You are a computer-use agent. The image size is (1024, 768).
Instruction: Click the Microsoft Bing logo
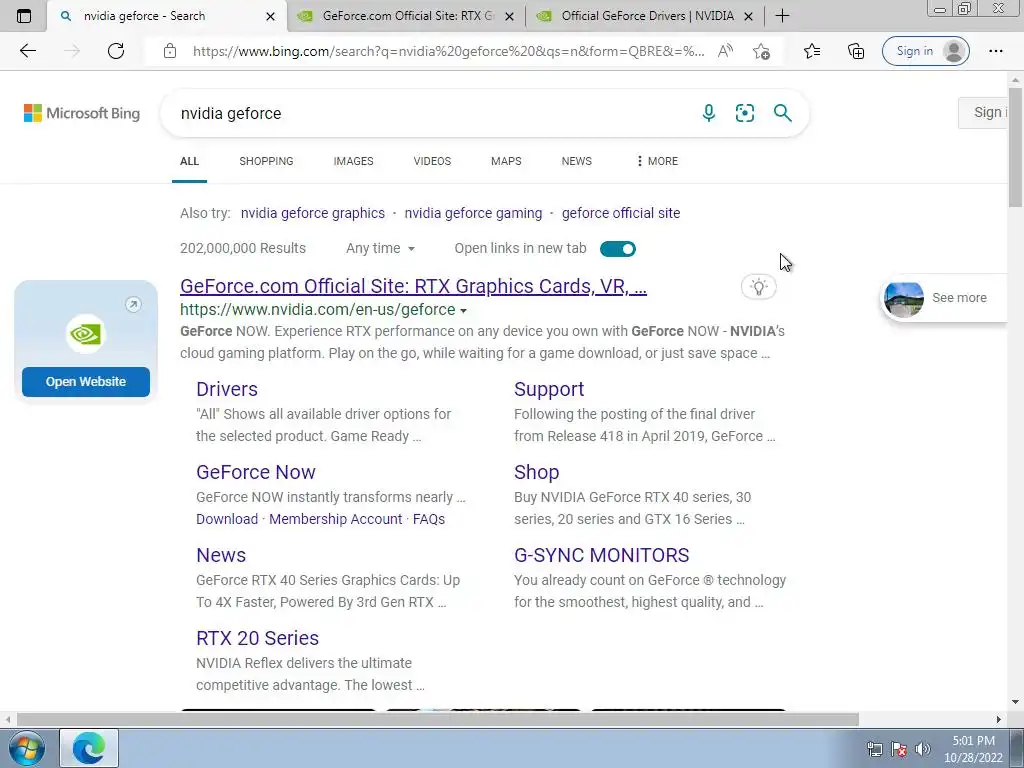[x=82, y=113]
